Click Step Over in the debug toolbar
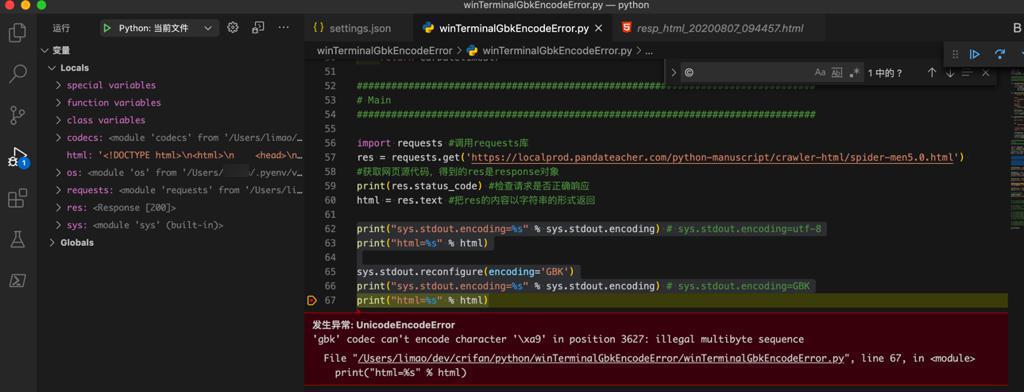 tap(999, 54)
